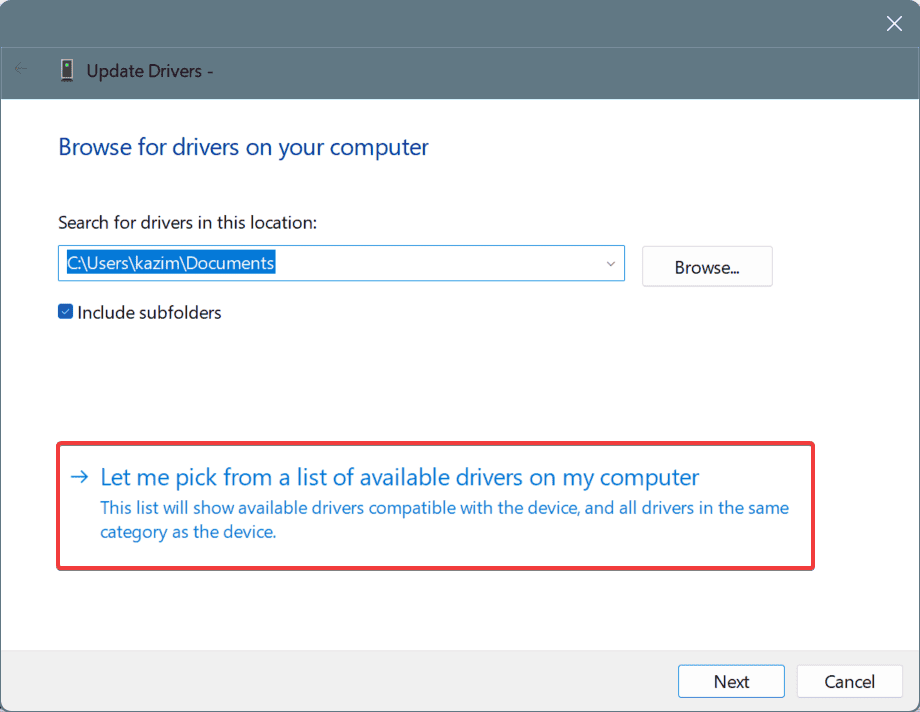The width and height of the screenshot is (920, 712).
Task: Click the device icon beside Update Drivers
Action: pos(67,70)
